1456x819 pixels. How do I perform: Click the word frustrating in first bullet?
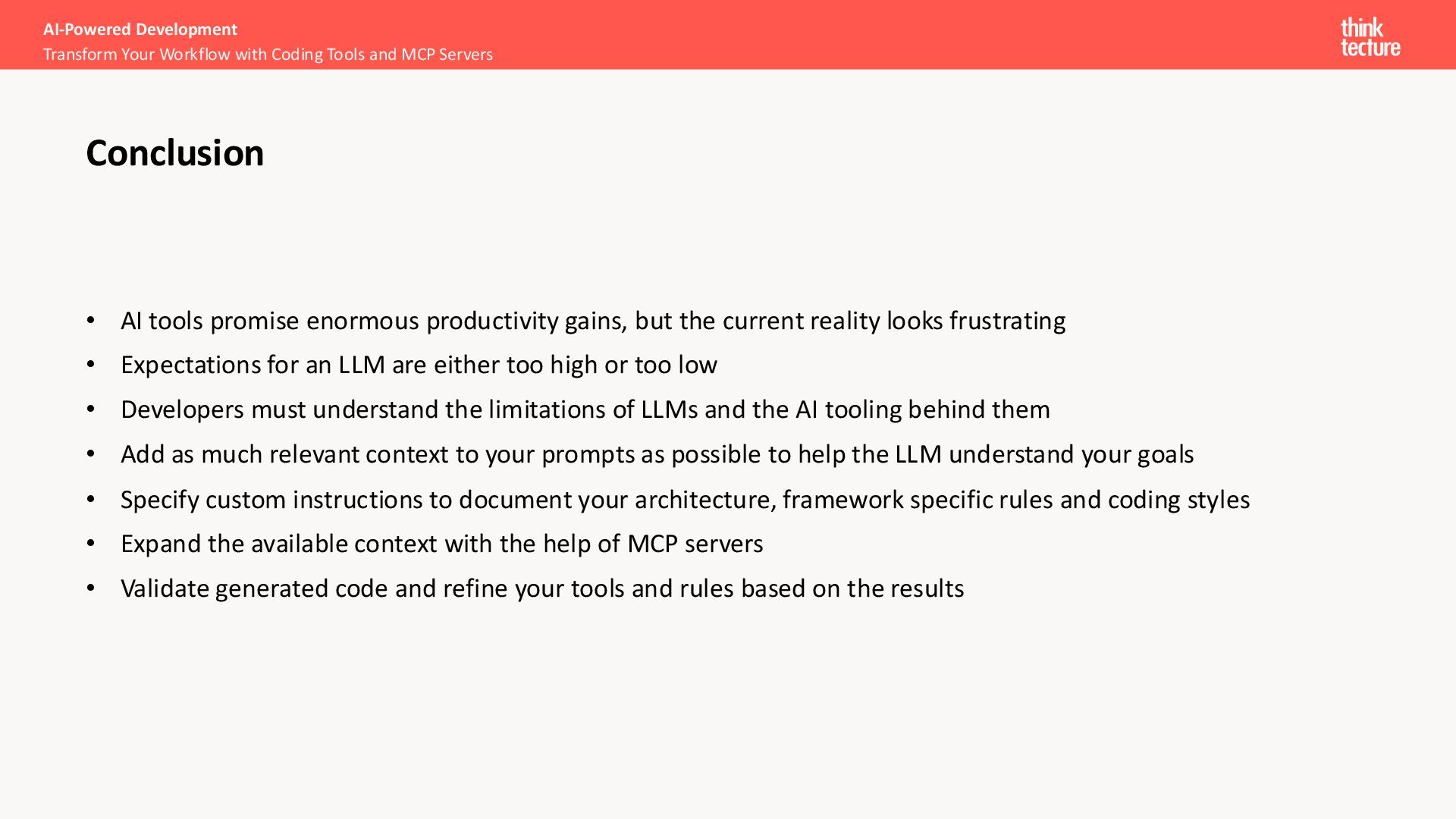point(1008,322)
